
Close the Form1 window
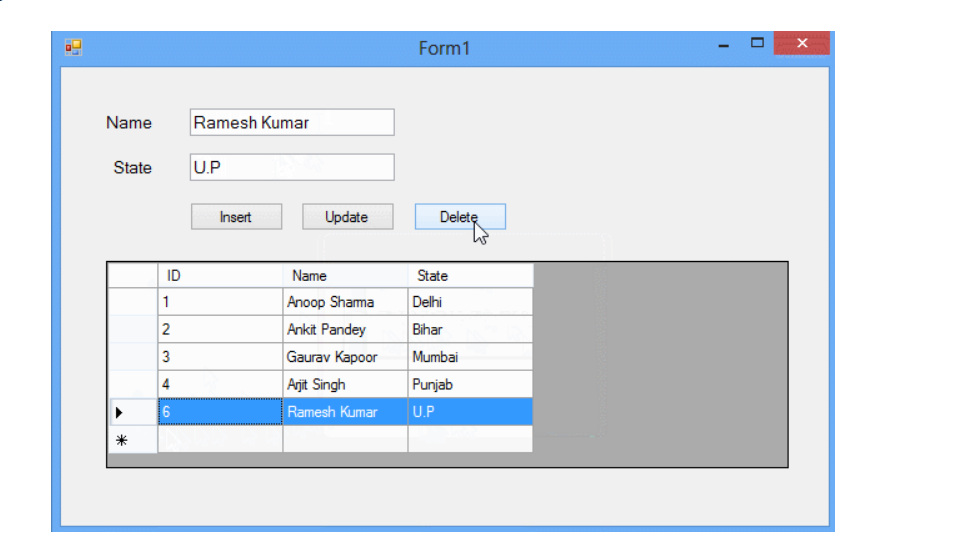802,44
